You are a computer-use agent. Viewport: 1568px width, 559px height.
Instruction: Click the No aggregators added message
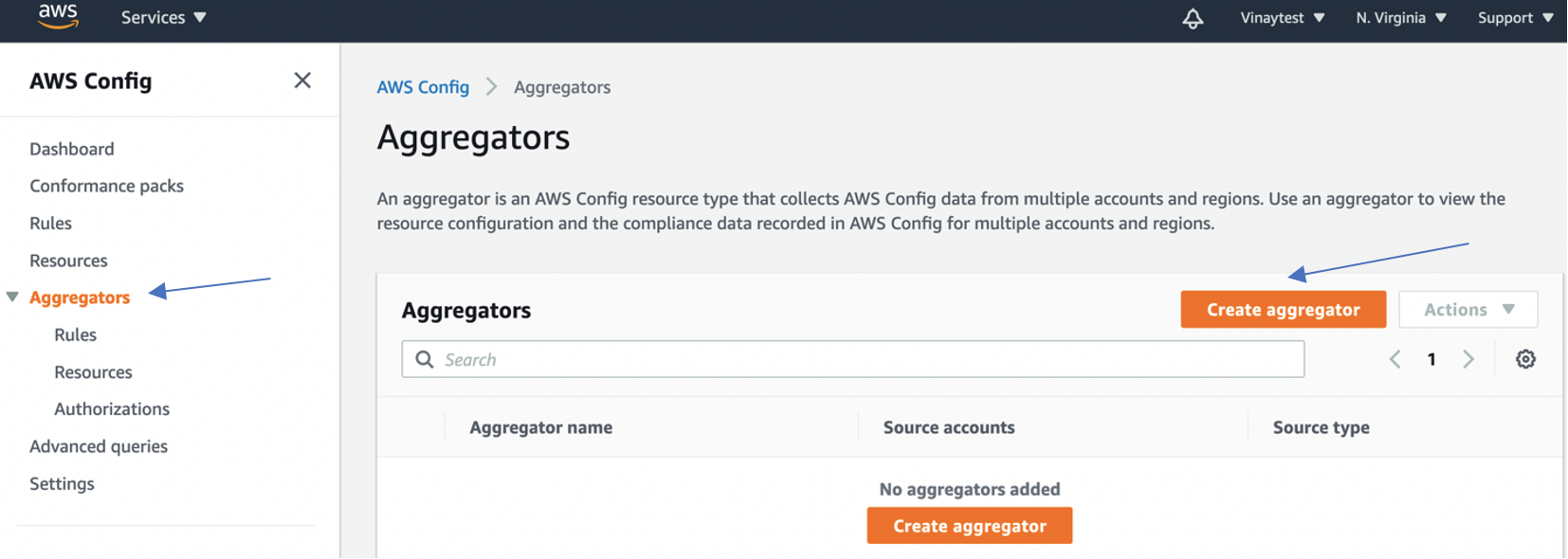click(970, 489)
